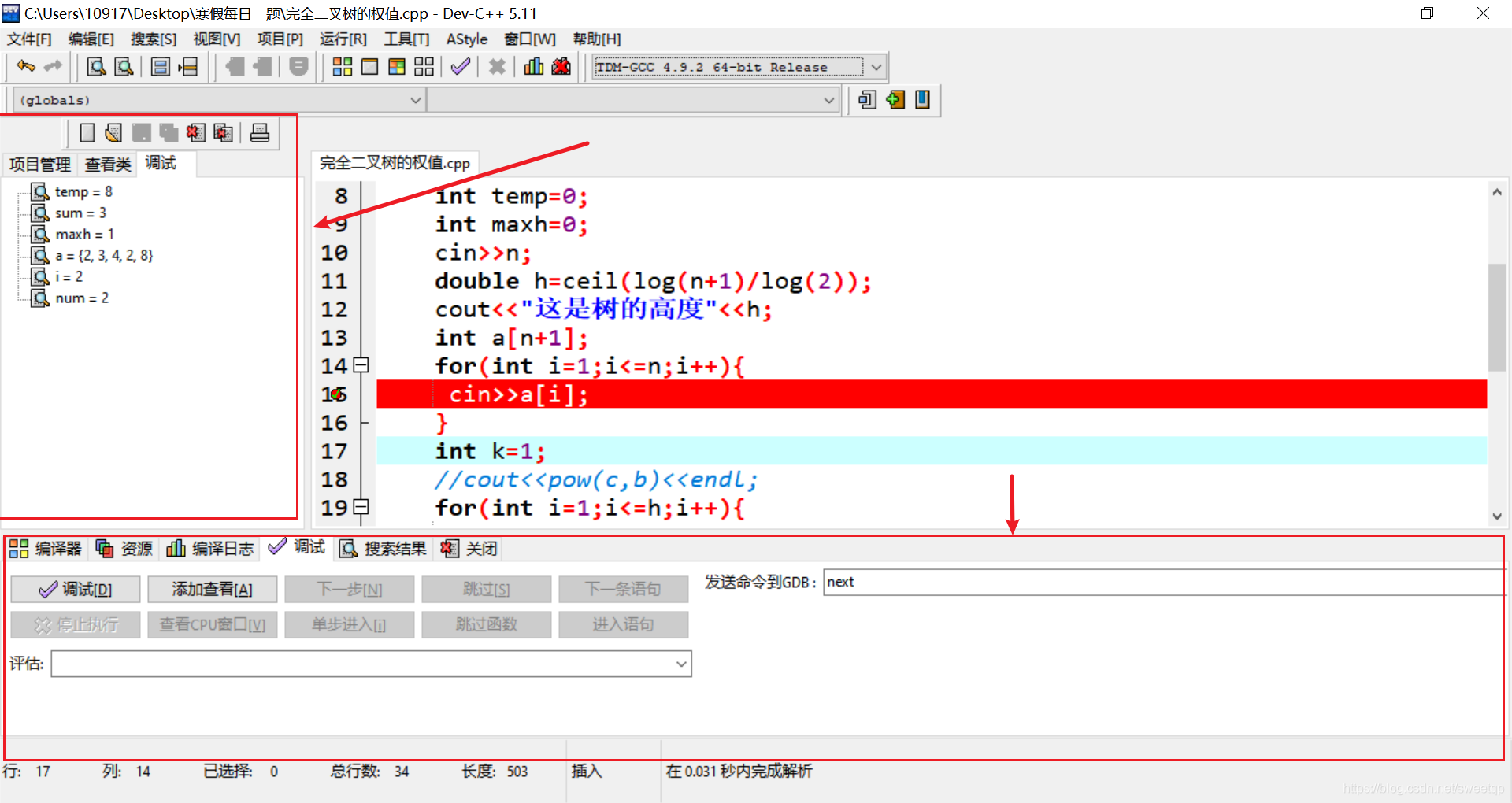Open the 视图[V] menu
This screenshot has height=803, width=1512.
point(217,39)
